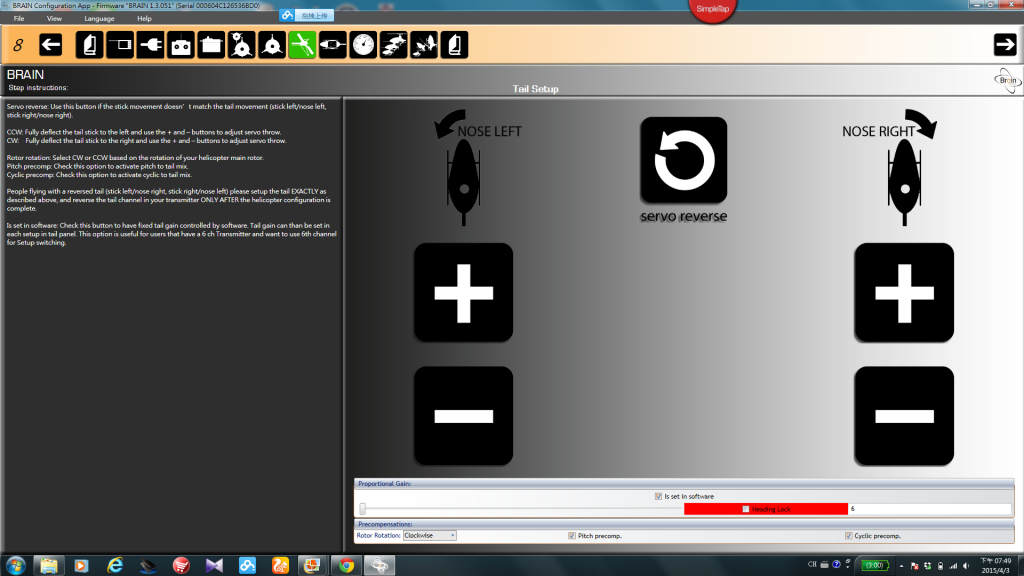Select the rectangle unit-mounting step icon
The image size is (1024, 576).
pyautogui.click(x=120, y=45)
